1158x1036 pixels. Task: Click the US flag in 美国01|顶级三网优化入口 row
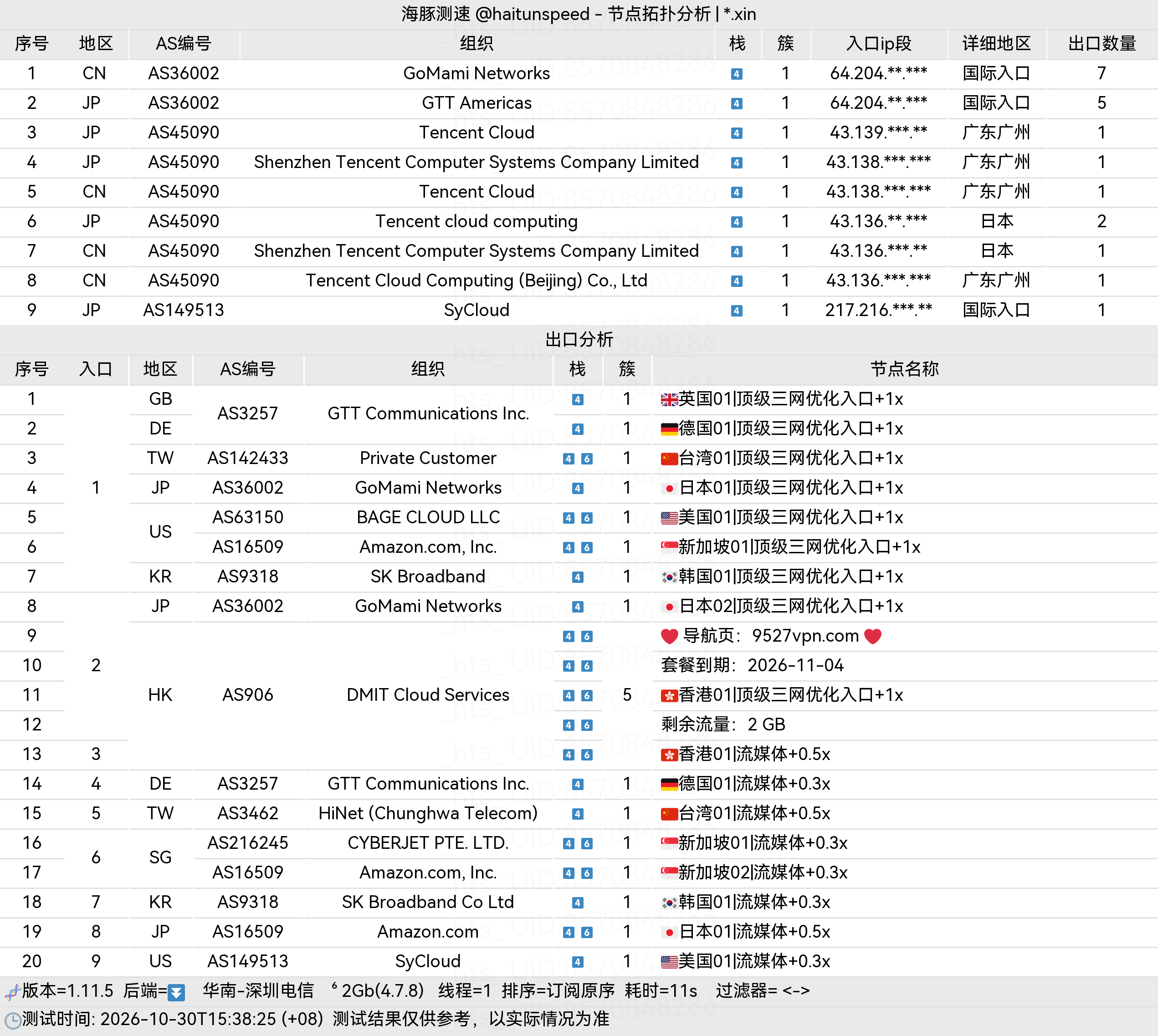(x=670, y=519)
